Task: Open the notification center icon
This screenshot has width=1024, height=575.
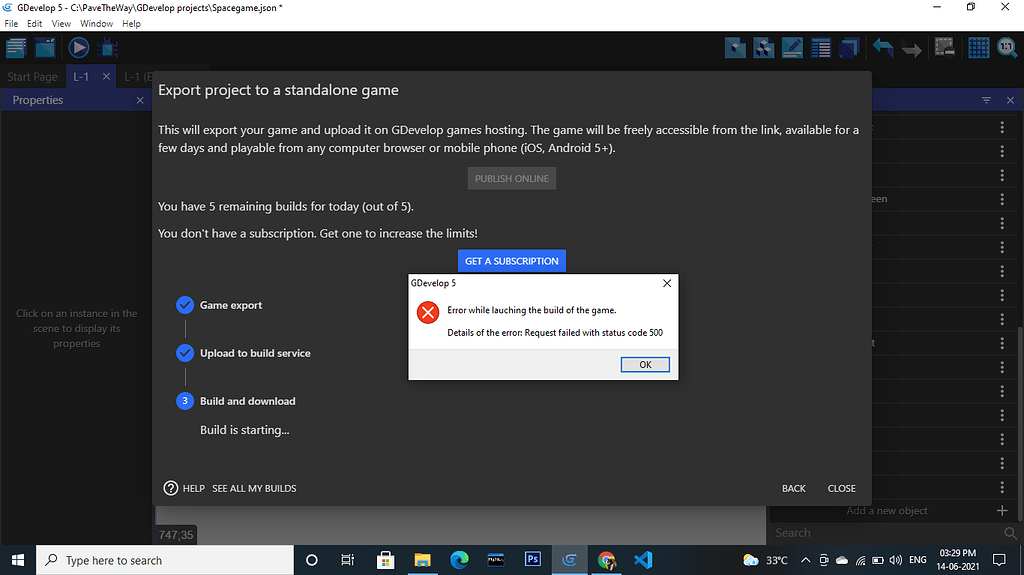Action: coord(999,560)
